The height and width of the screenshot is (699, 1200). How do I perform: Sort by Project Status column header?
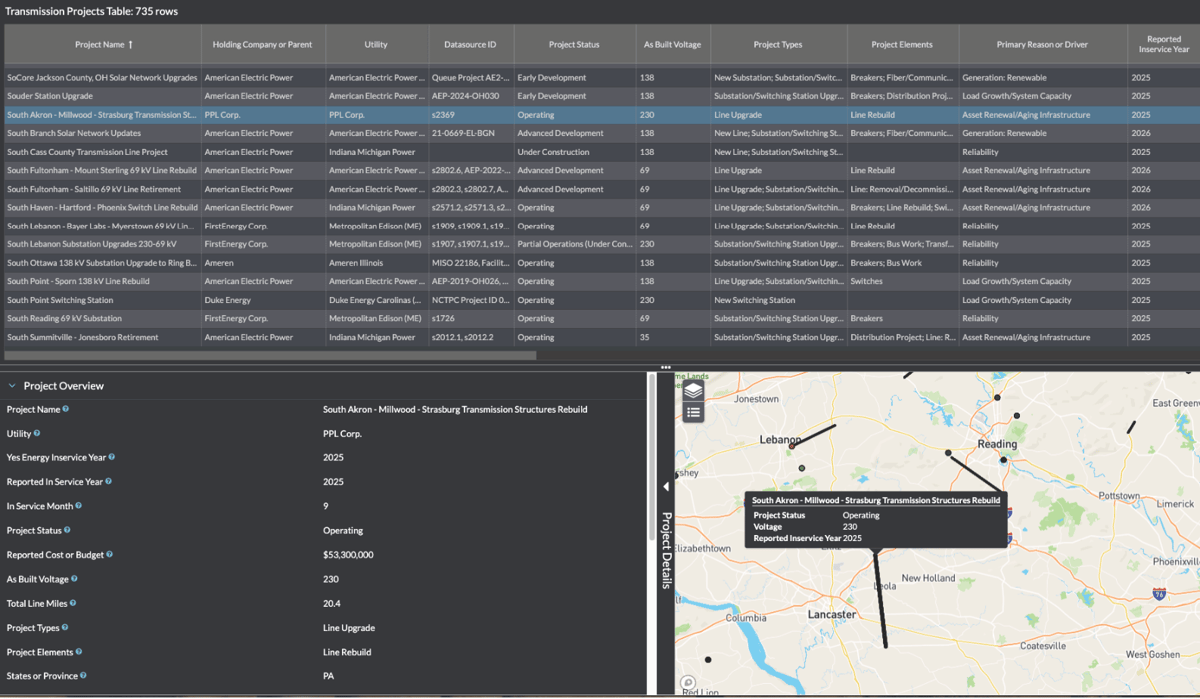point(574,45)
